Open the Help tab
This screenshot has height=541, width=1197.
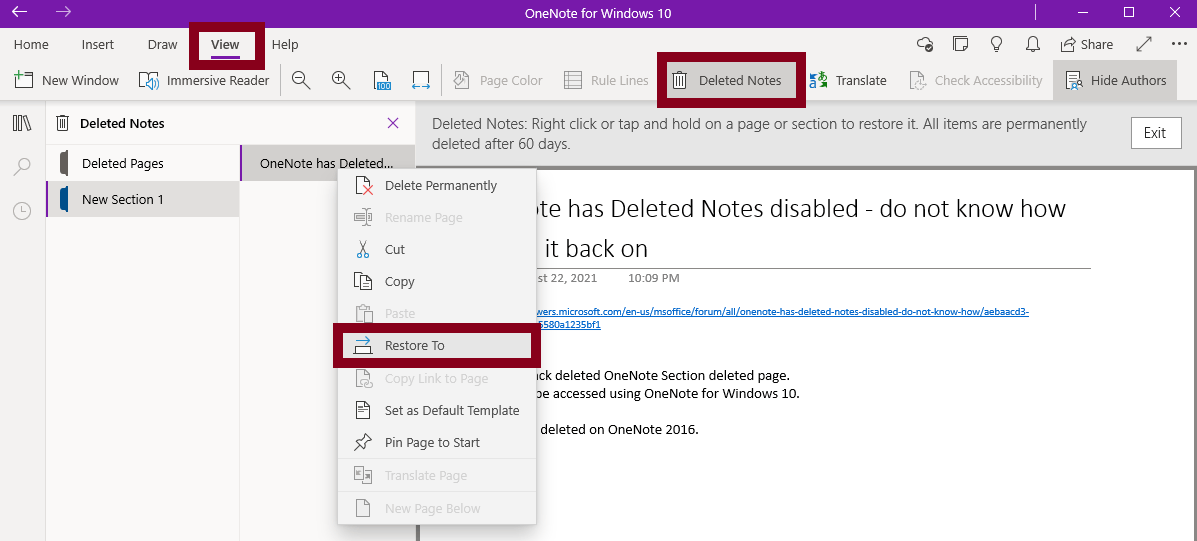(x=285, y=44)
